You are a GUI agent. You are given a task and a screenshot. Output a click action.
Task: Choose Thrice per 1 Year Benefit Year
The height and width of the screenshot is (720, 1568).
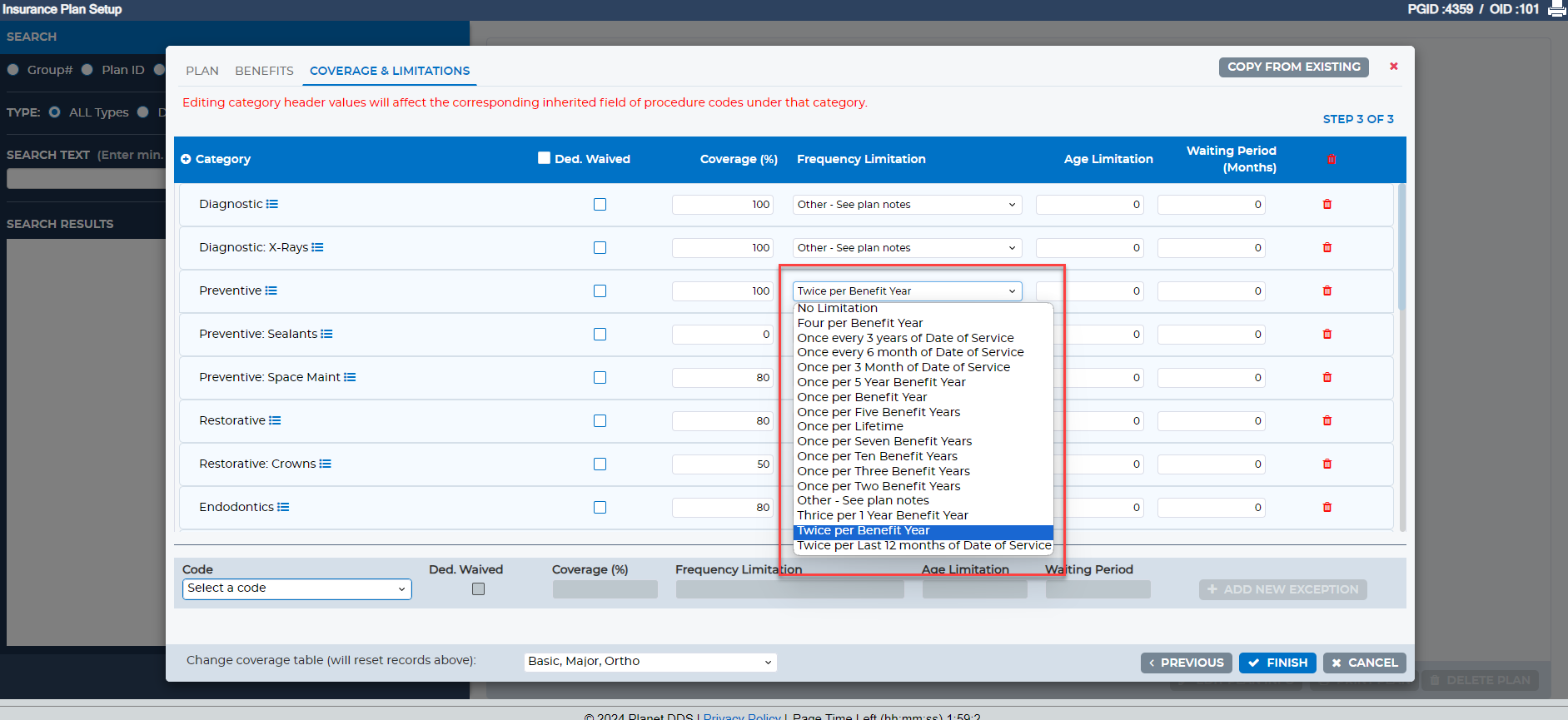[923, 515]
